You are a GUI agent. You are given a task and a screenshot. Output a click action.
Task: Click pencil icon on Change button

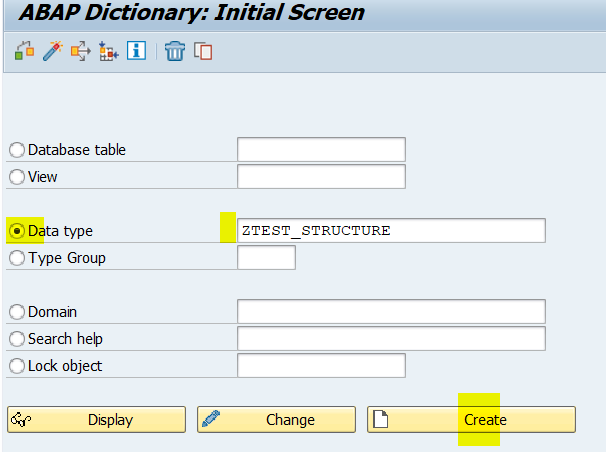tap(211, 418)
